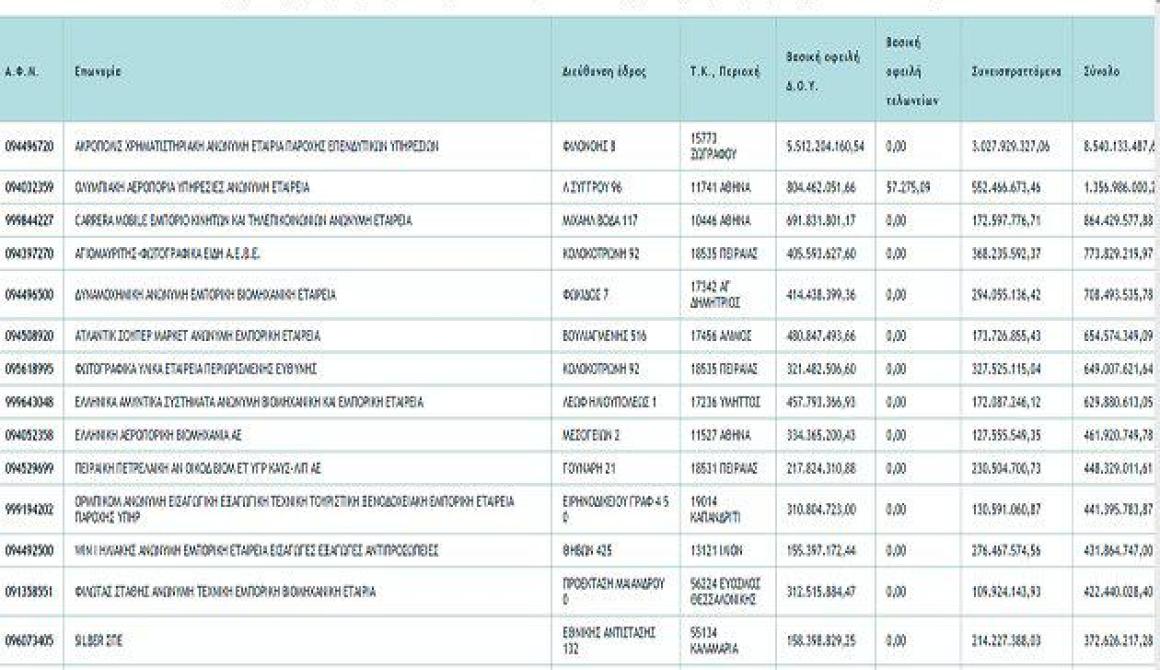Click postal area 17236 ΥΜΗΤΤΟΣ
Viewport: 1160px width, 670px height.
[x=725, y=402]
